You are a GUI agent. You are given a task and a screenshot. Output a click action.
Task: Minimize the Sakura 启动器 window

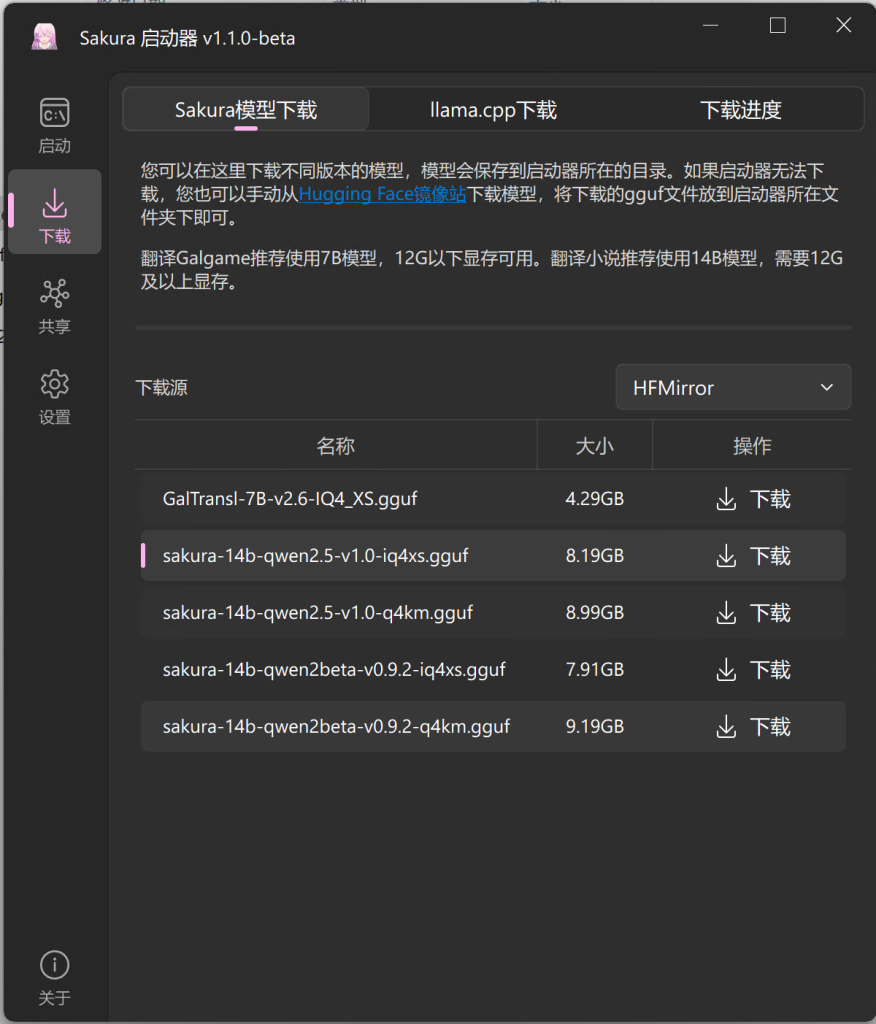711,25
